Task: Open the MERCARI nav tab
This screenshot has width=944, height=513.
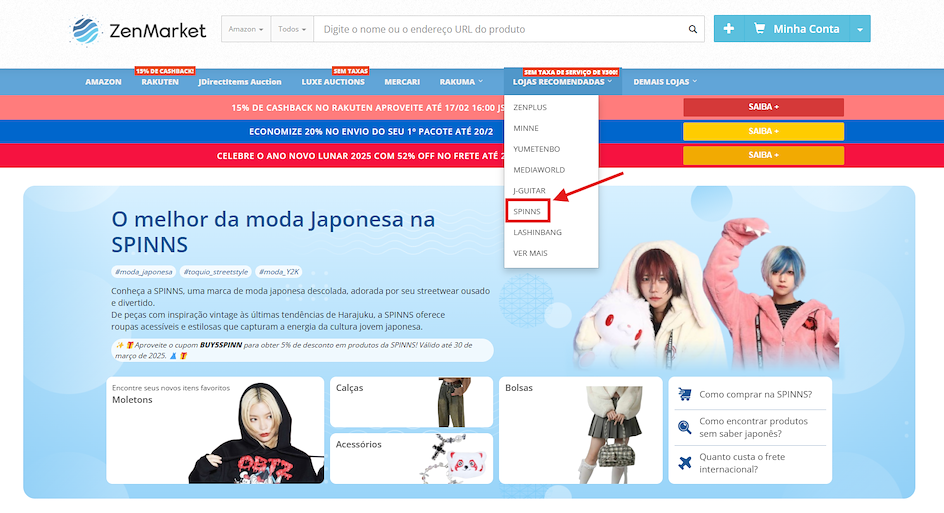Action: click(x=402, y=82)
